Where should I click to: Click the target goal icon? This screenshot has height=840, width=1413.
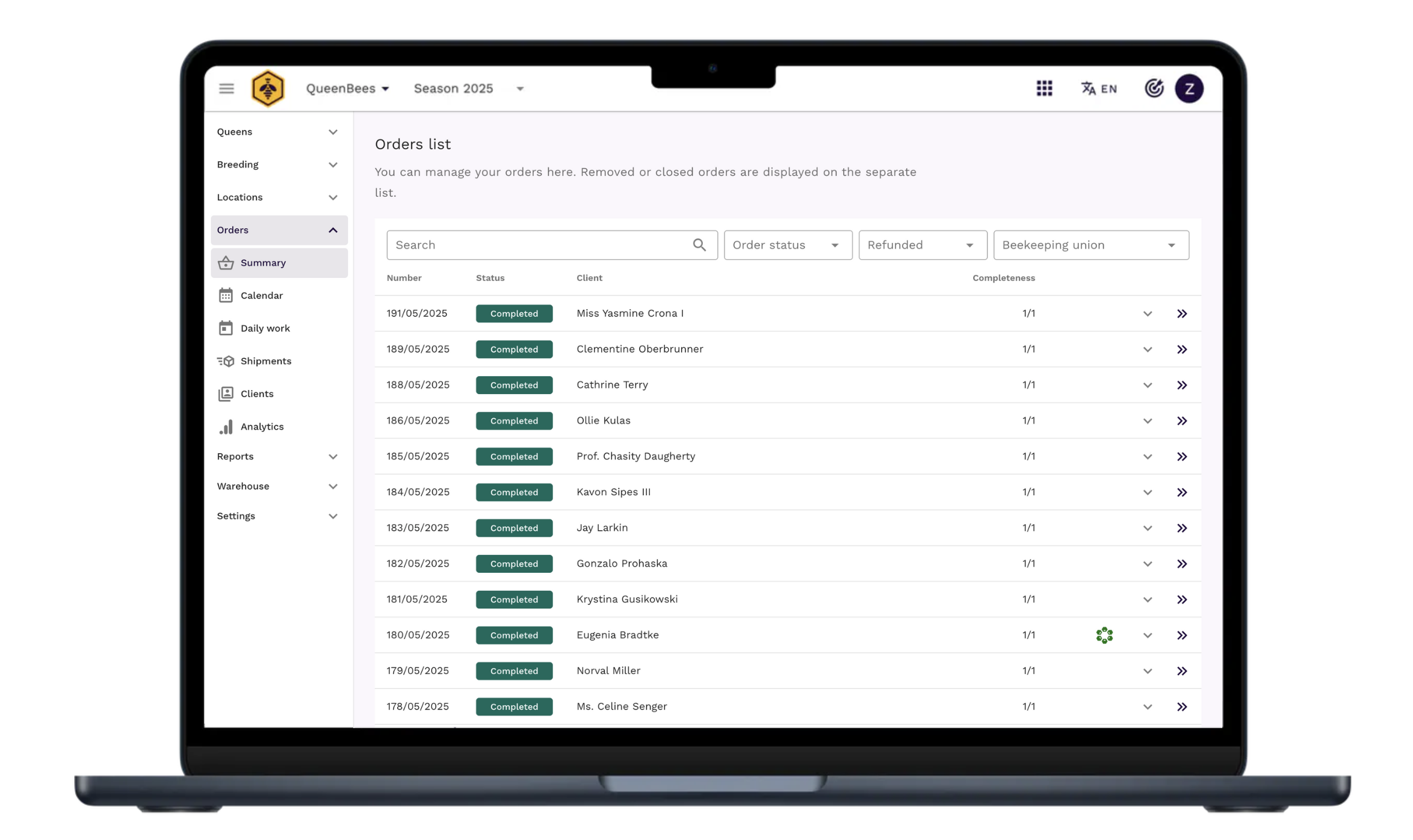point(1154,88)
